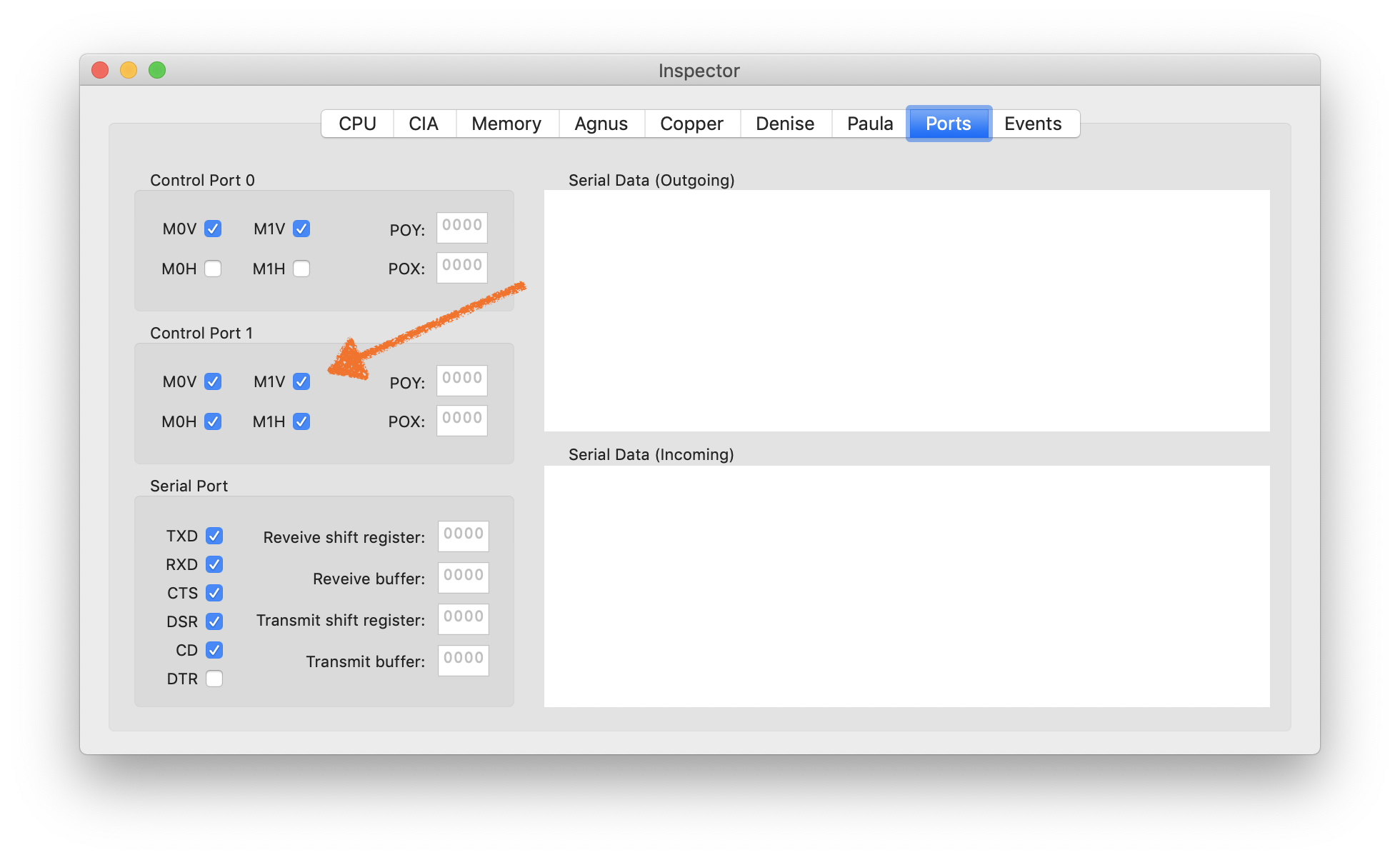Screen dimensions: 1400x860
Task: Click the POX field in Control Port 0
Action: click(x=462, y=268)
